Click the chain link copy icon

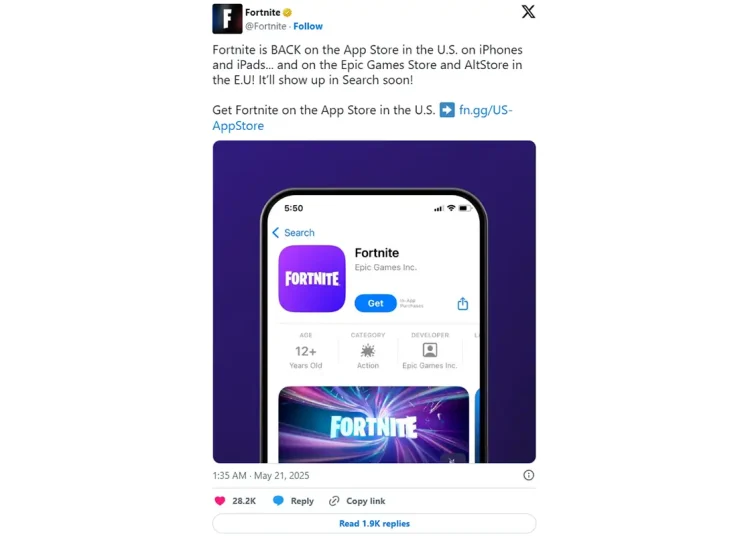[334, 501]
